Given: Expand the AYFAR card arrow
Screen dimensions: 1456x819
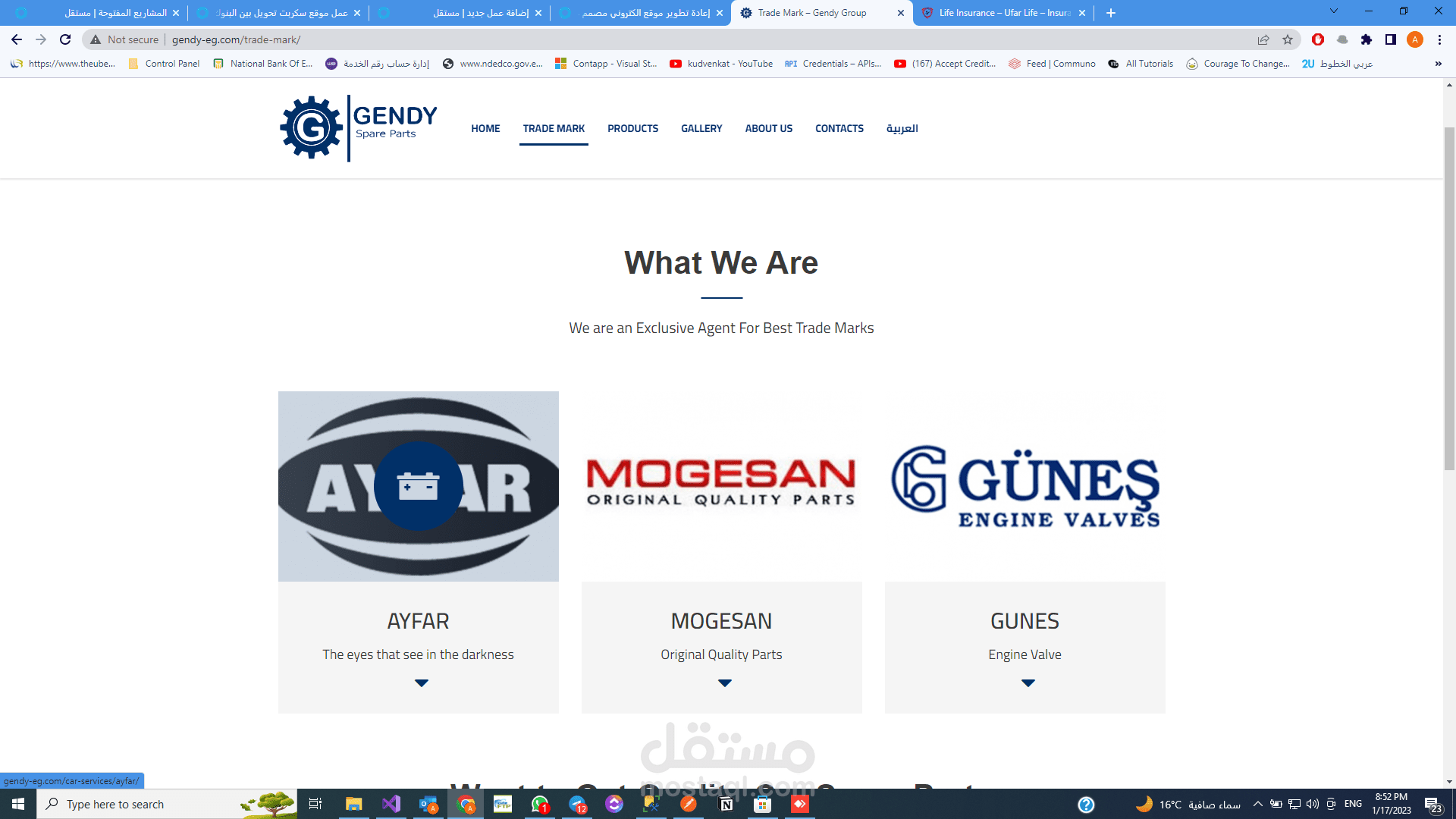Looking at the screenshot, I should tap(422, 683).
